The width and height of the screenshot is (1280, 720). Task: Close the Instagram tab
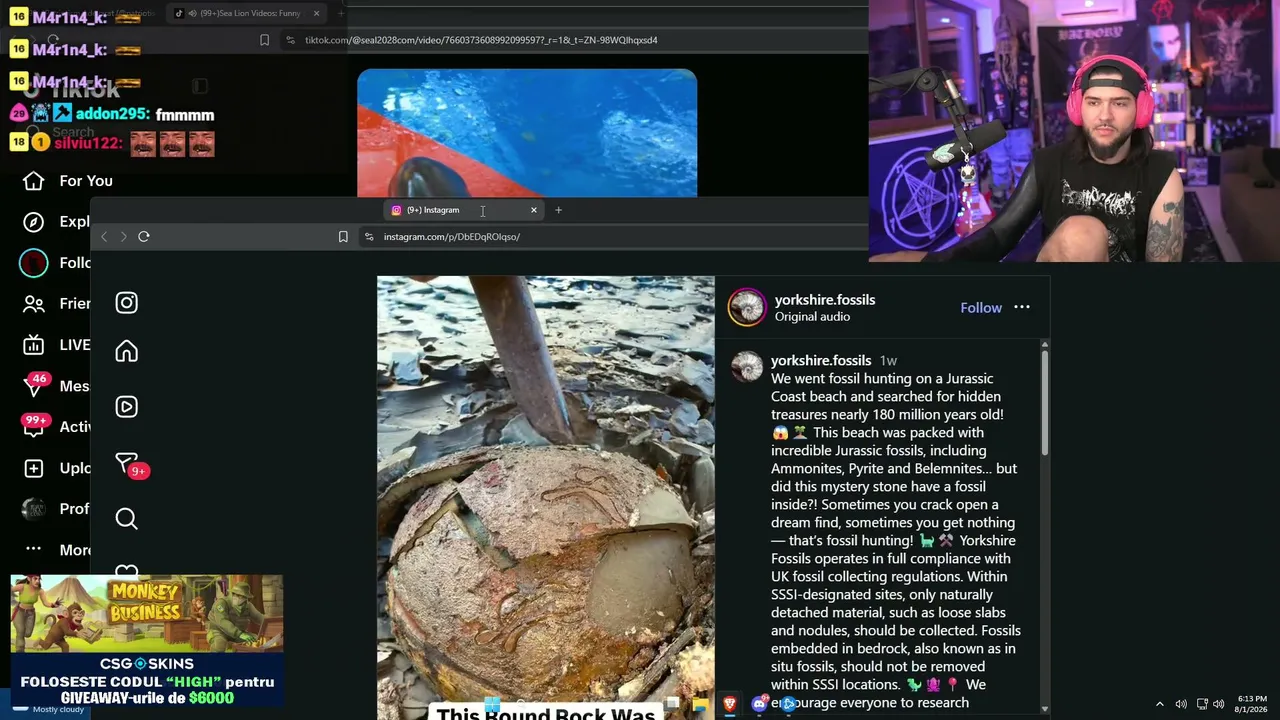point(534,210)
